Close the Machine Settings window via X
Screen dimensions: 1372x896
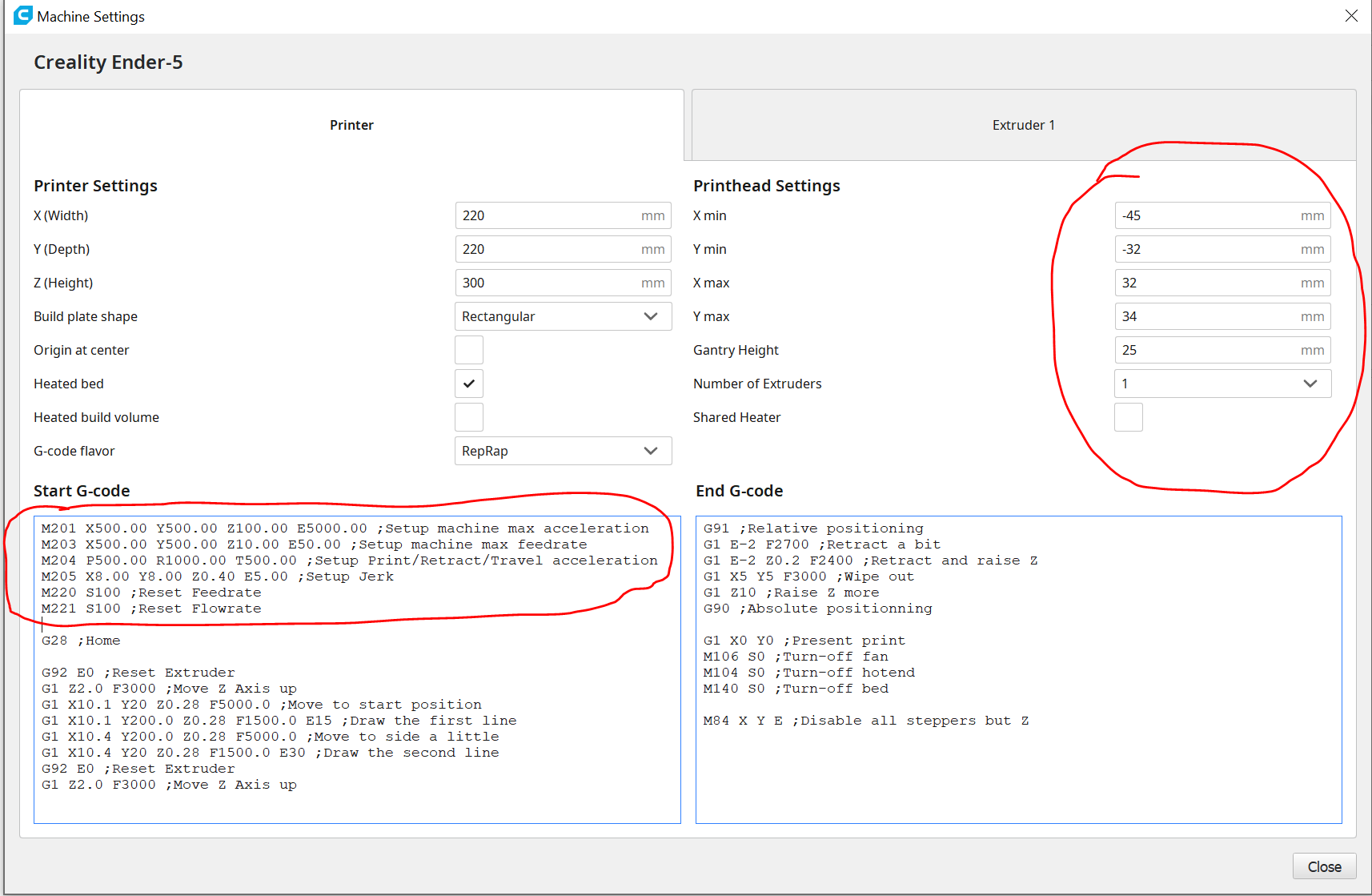pyautogui.click(x=1351, y=16)
